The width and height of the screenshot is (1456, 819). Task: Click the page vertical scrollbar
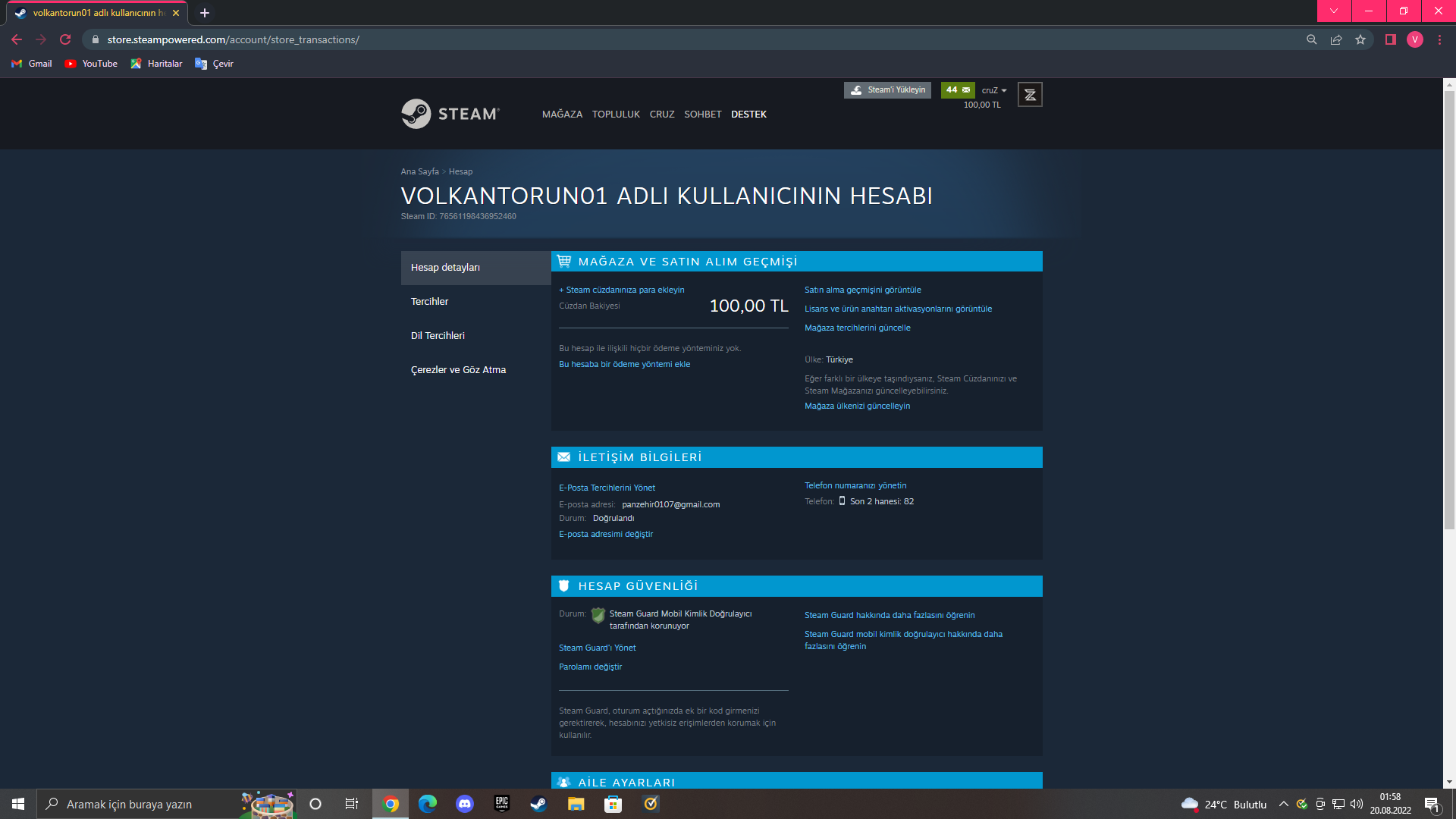(x=1449, y=311)
